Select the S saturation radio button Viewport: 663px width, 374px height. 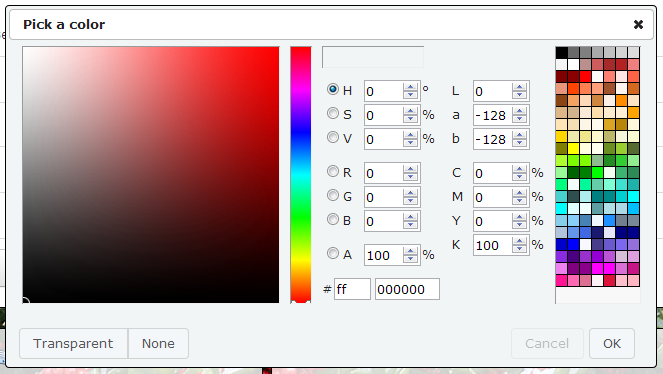(x=333, y=113)
